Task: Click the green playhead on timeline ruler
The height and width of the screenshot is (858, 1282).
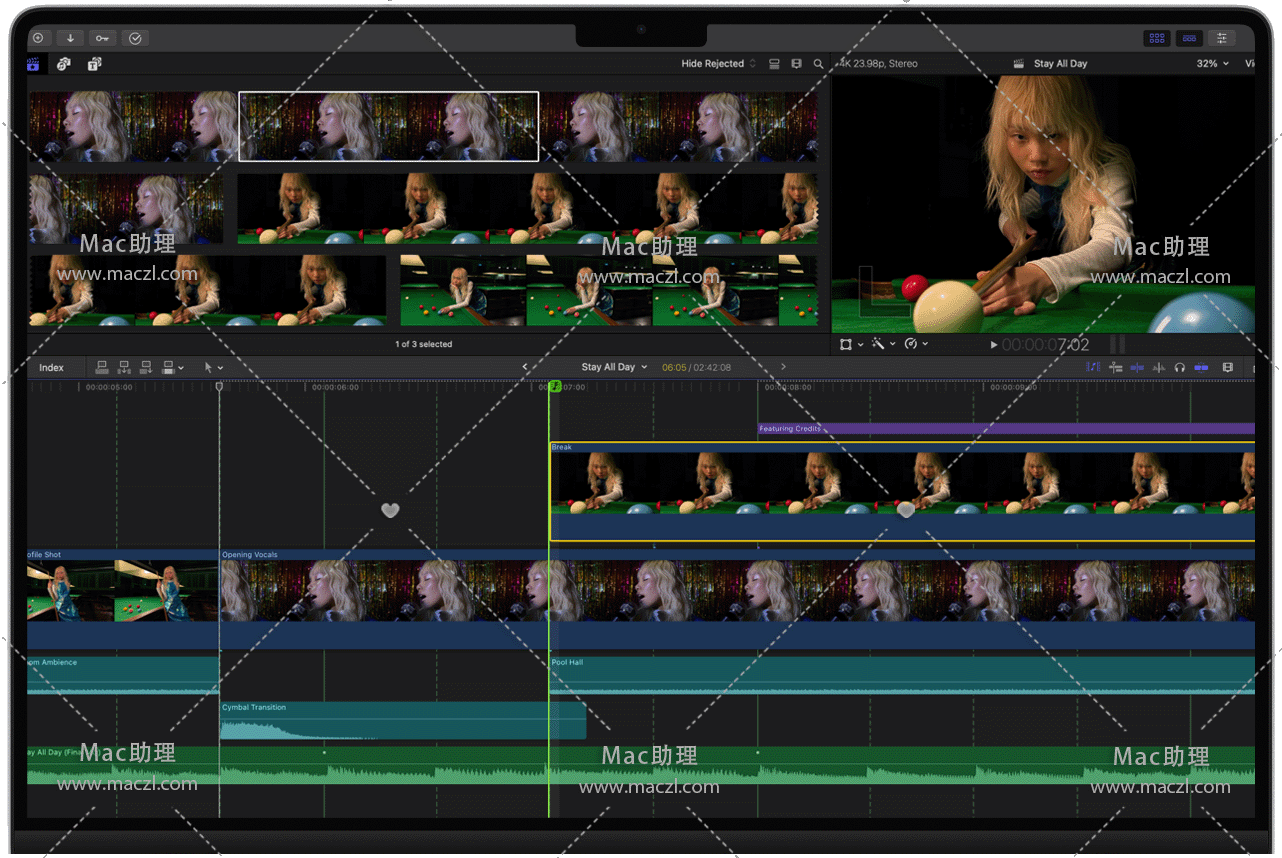Action: point(555,386)
